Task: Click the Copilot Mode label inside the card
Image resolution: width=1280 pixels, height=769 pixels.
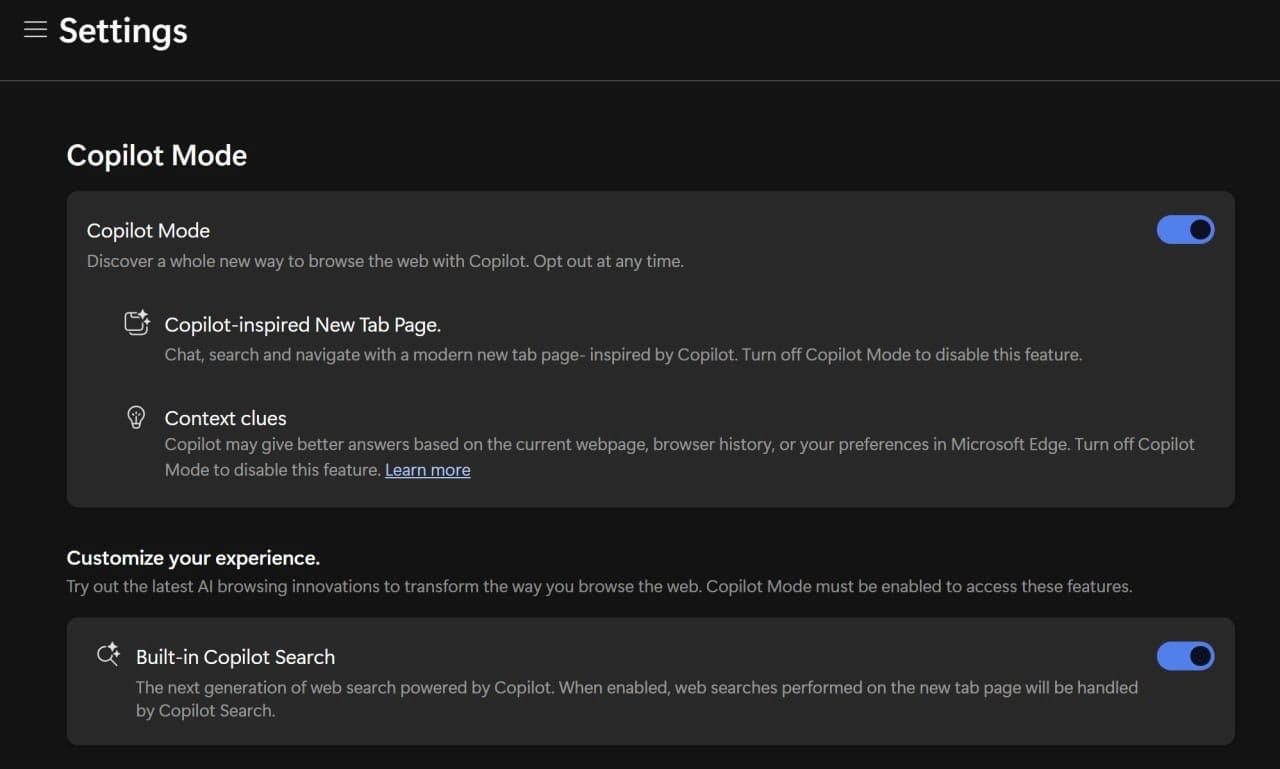Action: [x=148, y=231]
